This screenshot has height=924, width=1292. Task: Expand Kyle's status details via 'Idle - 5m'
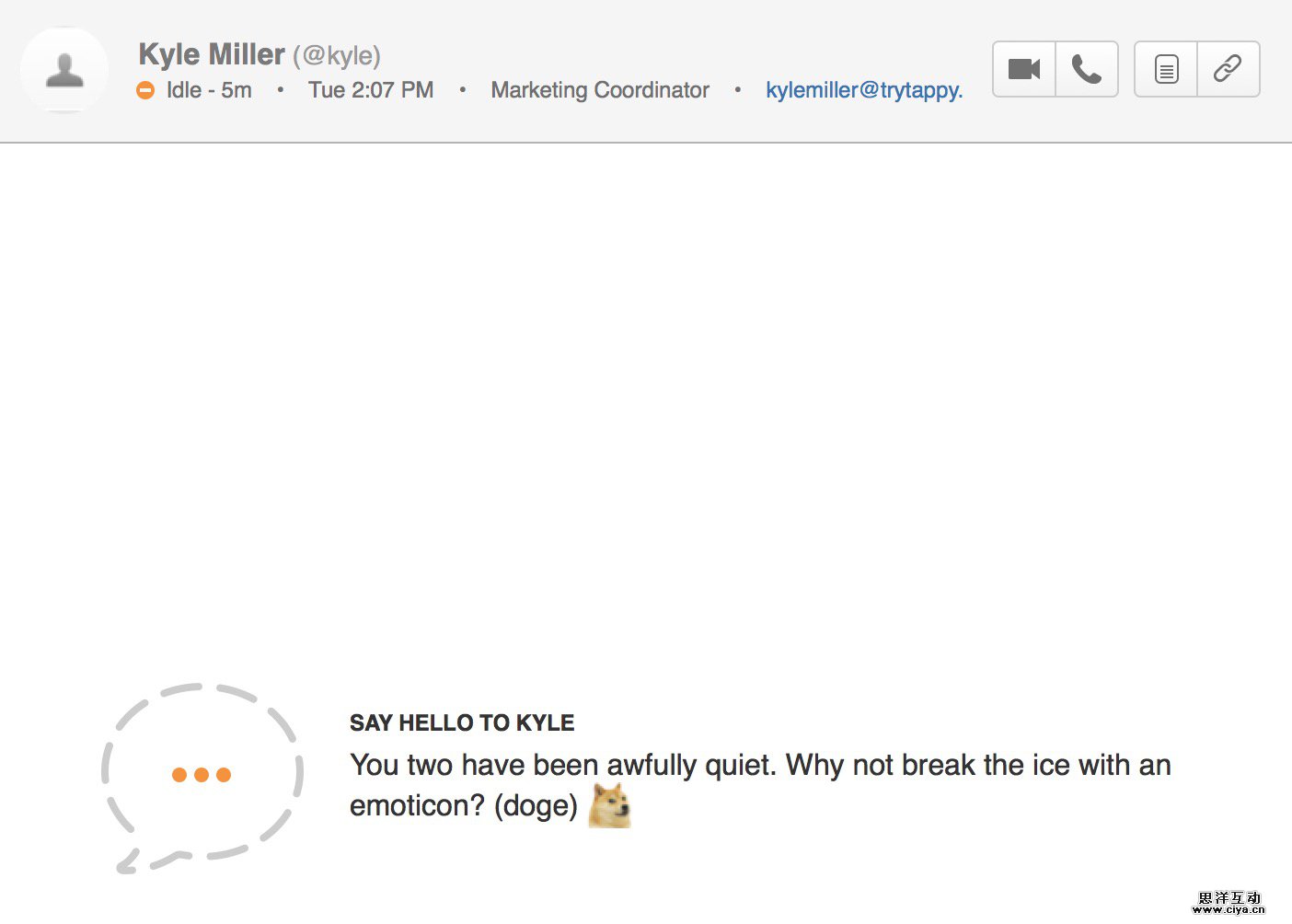point(209,90)
